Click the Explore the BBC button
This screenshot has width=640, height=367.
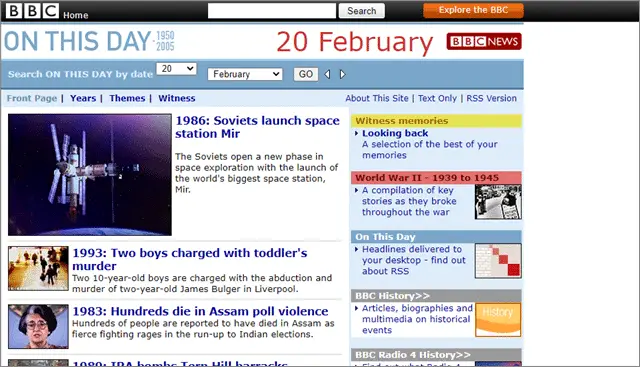tap(473, 10)
